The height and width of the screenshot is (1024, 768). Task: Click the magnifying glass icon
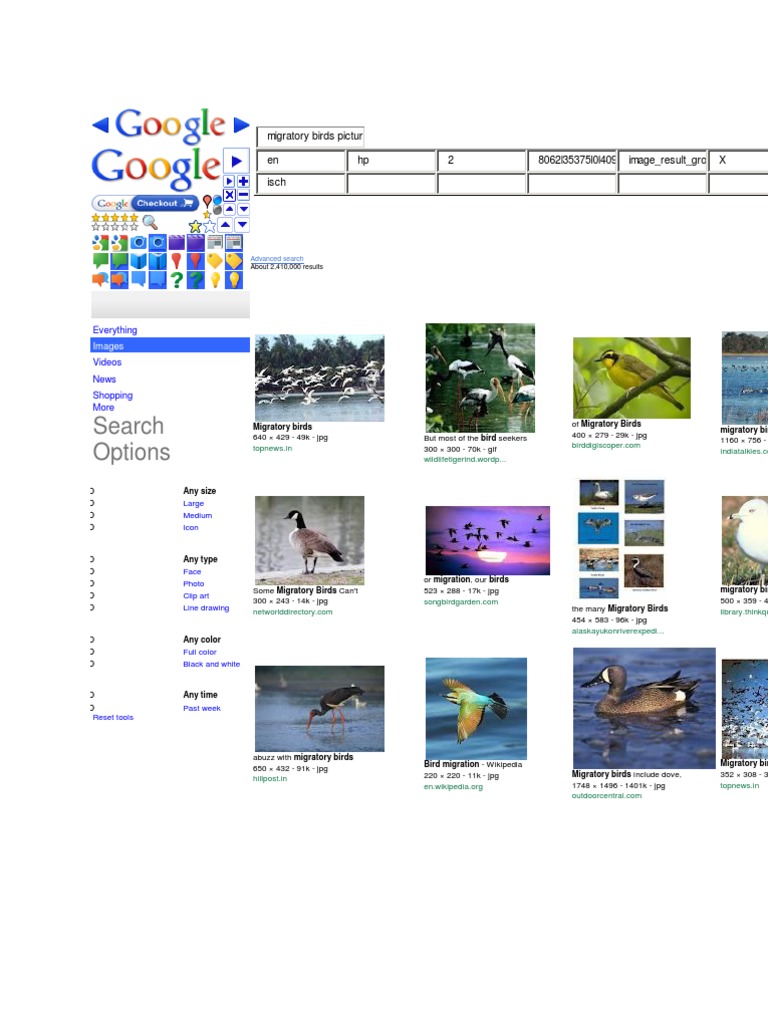[x=150, y=223]
